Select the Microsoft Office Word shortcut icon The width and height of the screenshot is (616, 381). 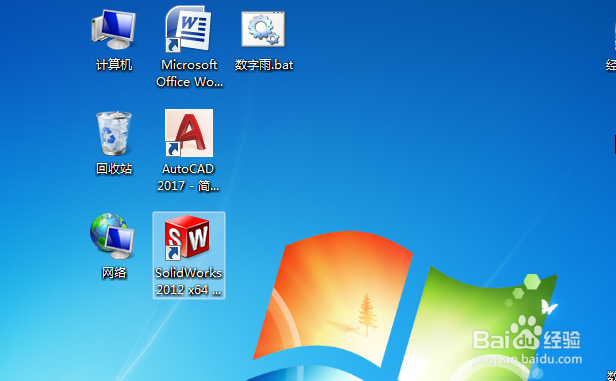point(188,29)
